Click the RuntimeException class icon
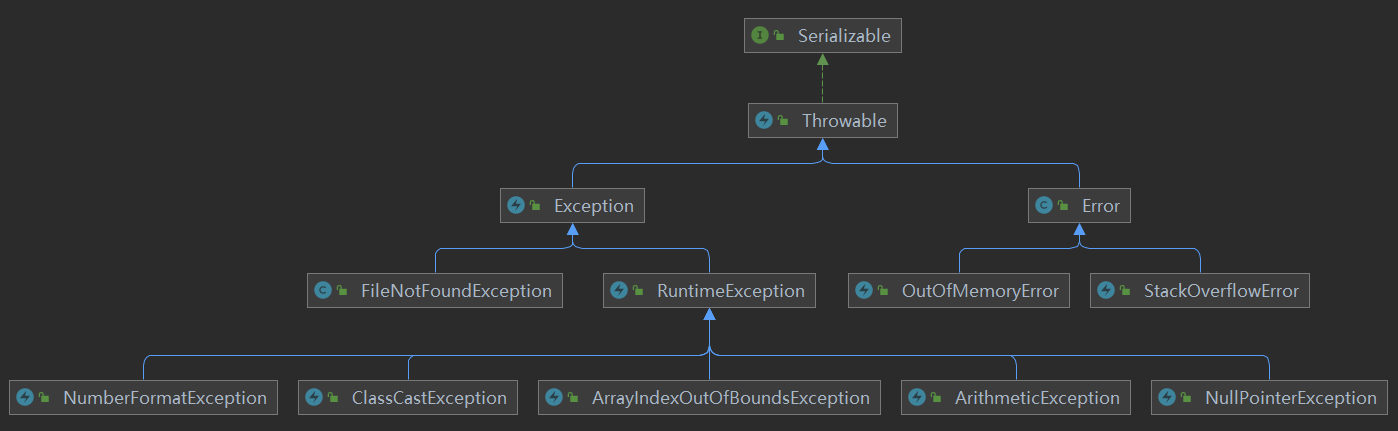 tap(619, 291)
